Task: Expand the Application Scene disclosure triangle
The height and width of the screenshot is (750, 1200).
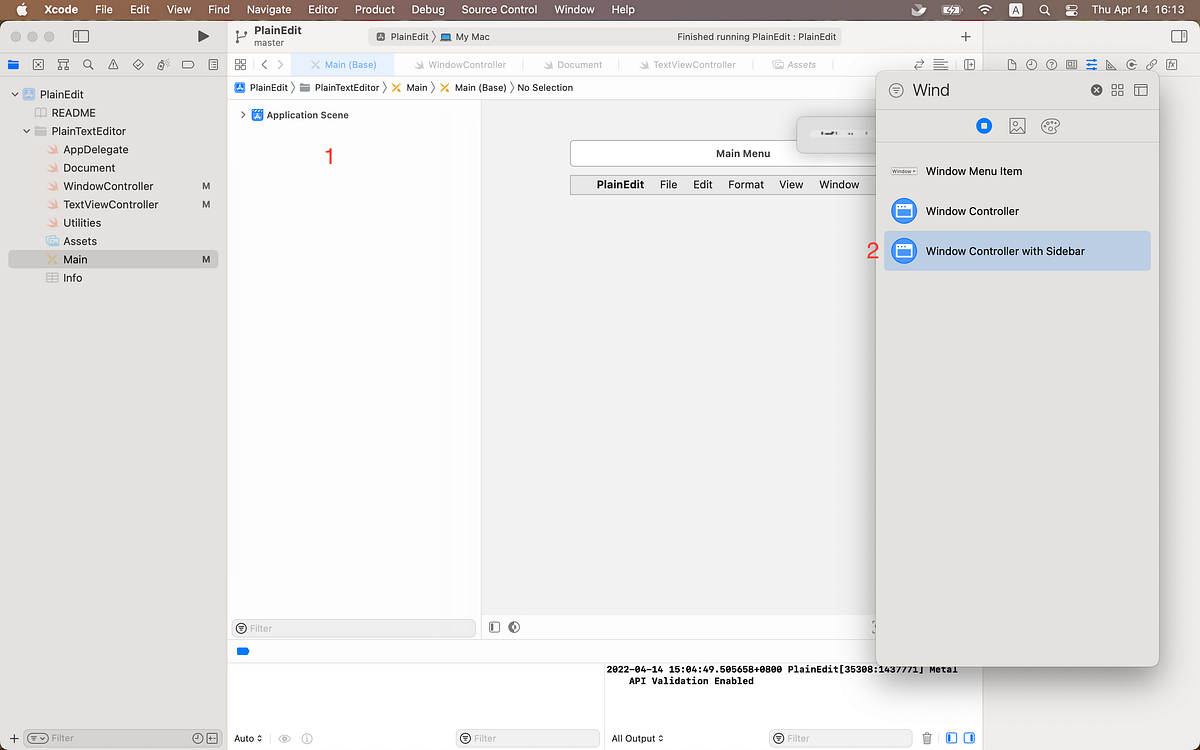Action: coord(243,115)
